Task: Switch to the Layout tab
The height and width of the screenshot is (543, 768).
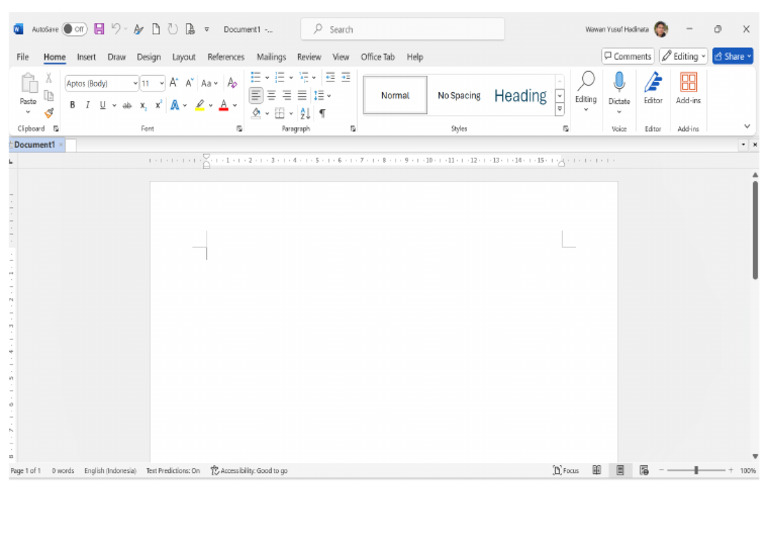Action: pos(184,57)
